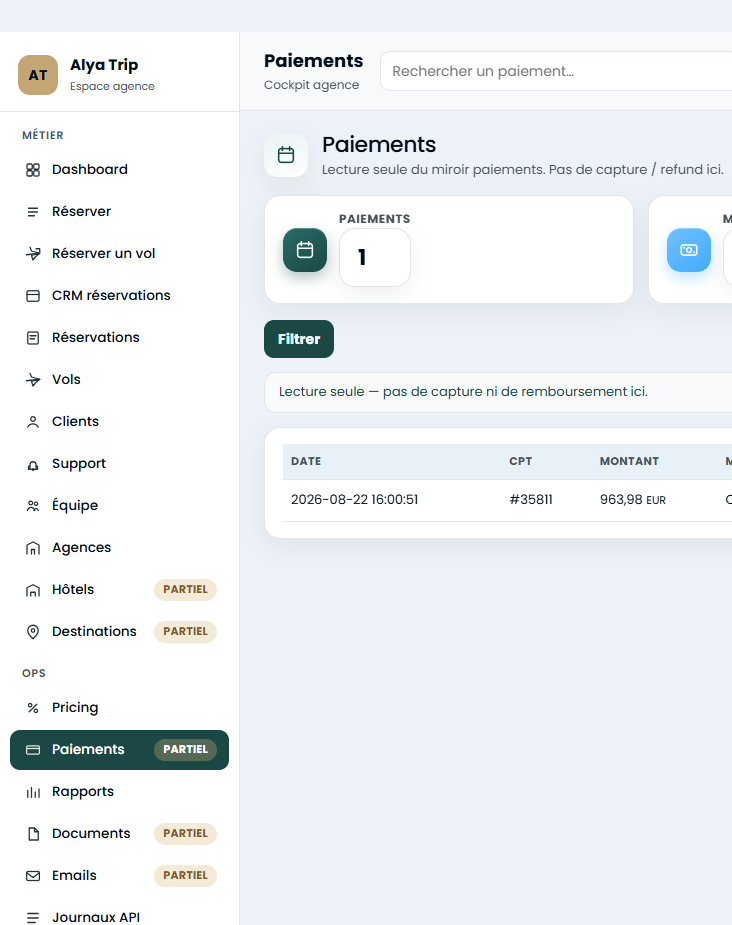Click the Support bell icon
This screenshot has height=925, width=732.
pos(33,464)
